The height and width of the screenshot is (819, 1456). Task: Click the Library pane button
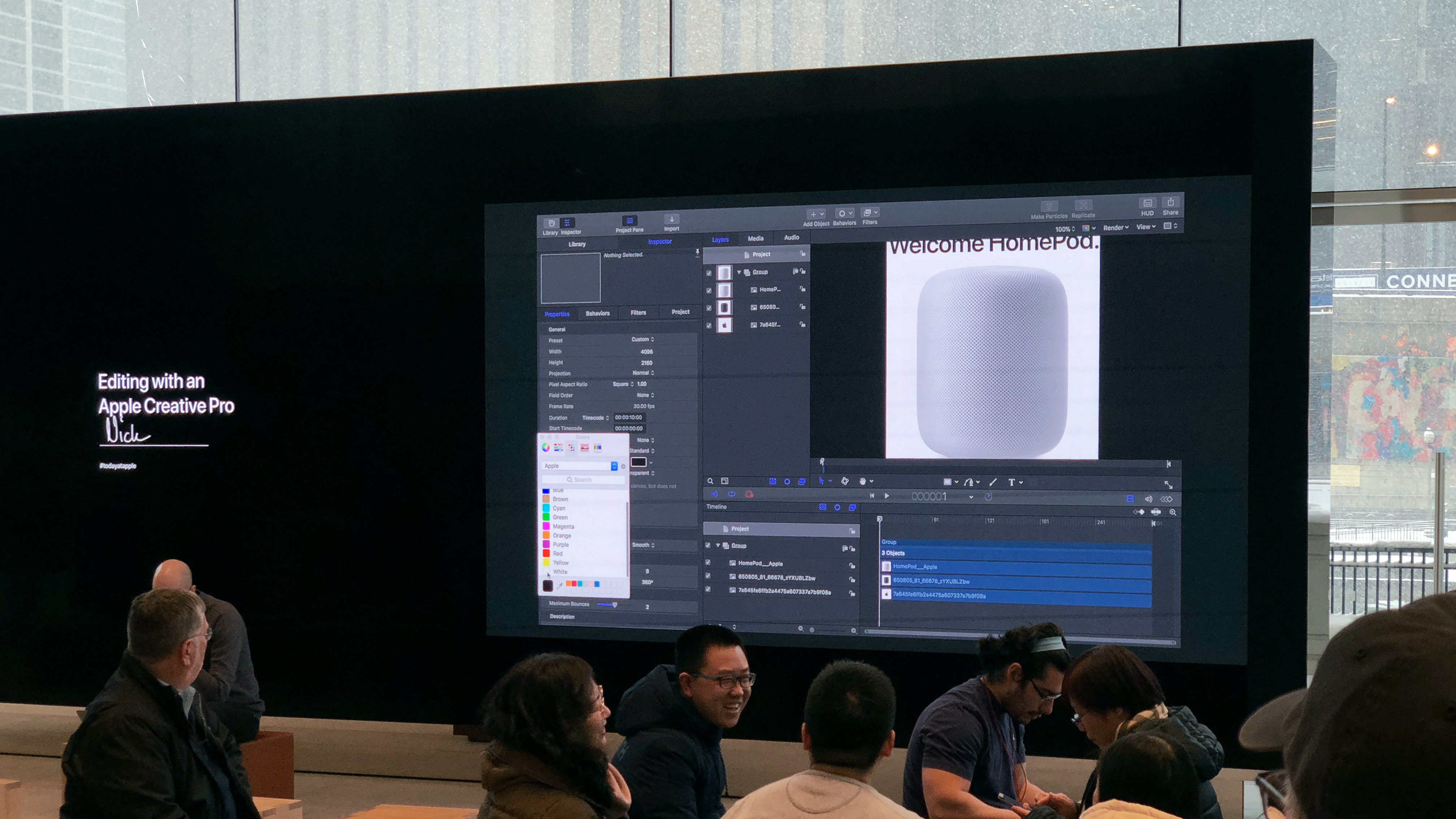tap(551, 223)
